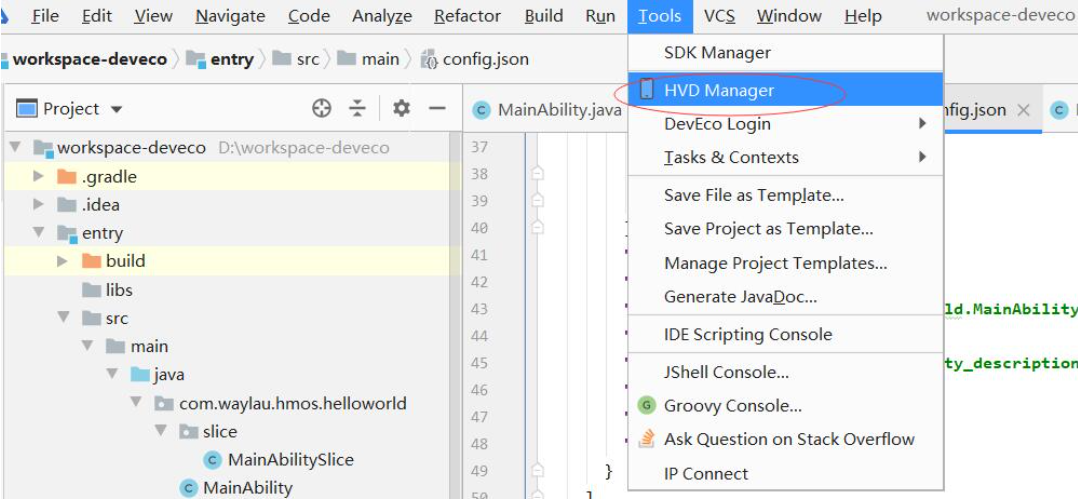Open the Project view dropdown arrow

(117, 109)
